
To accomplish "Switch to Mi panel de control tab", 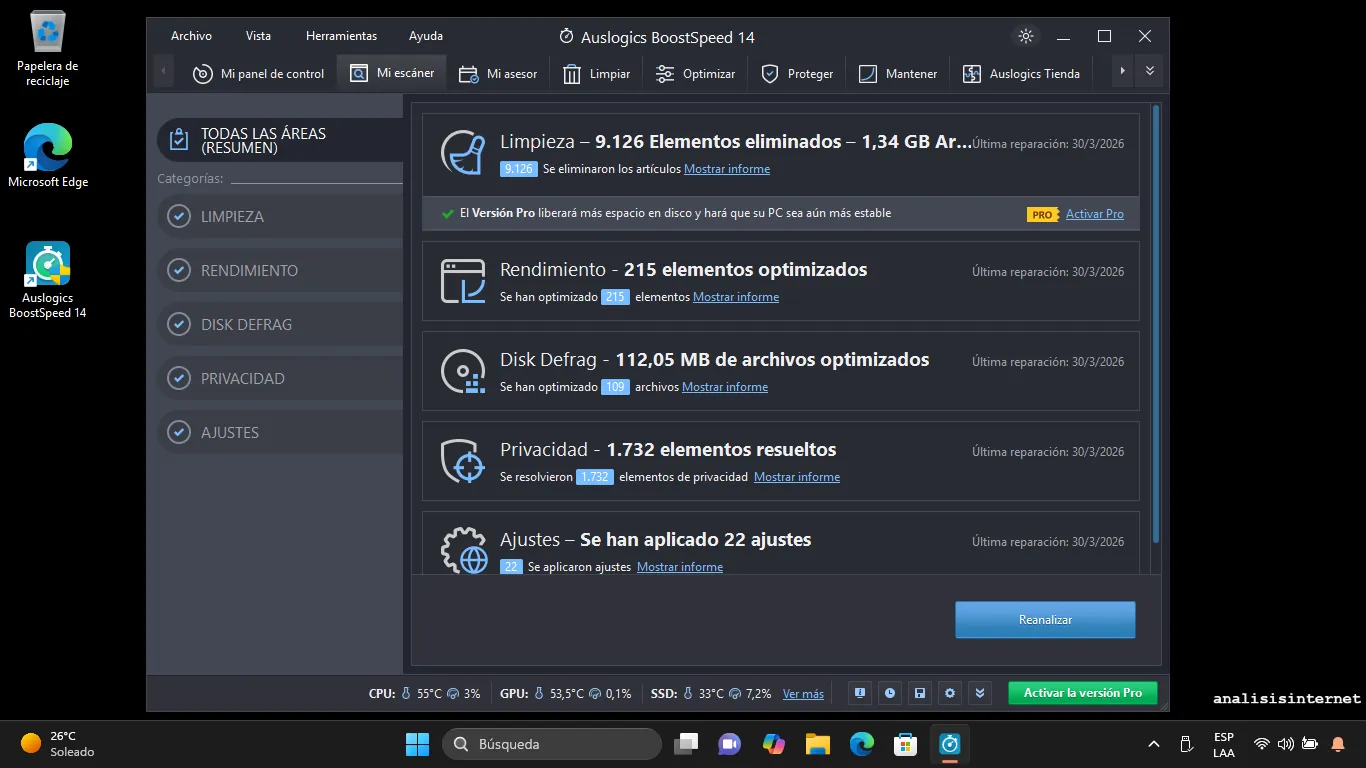I will pyautogui.click(x=258, y=73).
